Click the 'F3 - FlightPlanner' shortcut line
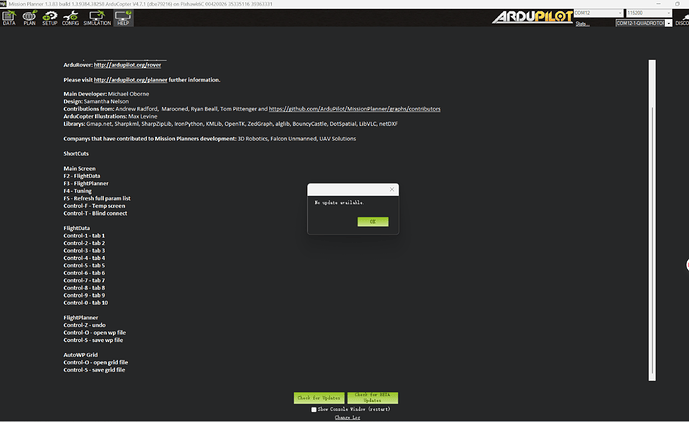This screenshot has height=422, width=689. tap(86, 183)
